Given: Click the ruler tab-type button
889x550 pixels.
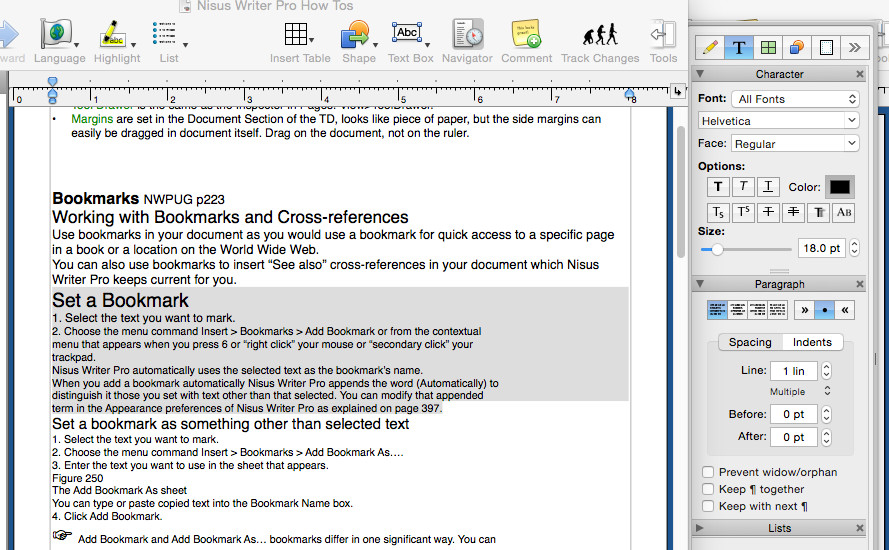Looking at the screenshot, I should 678,91.
